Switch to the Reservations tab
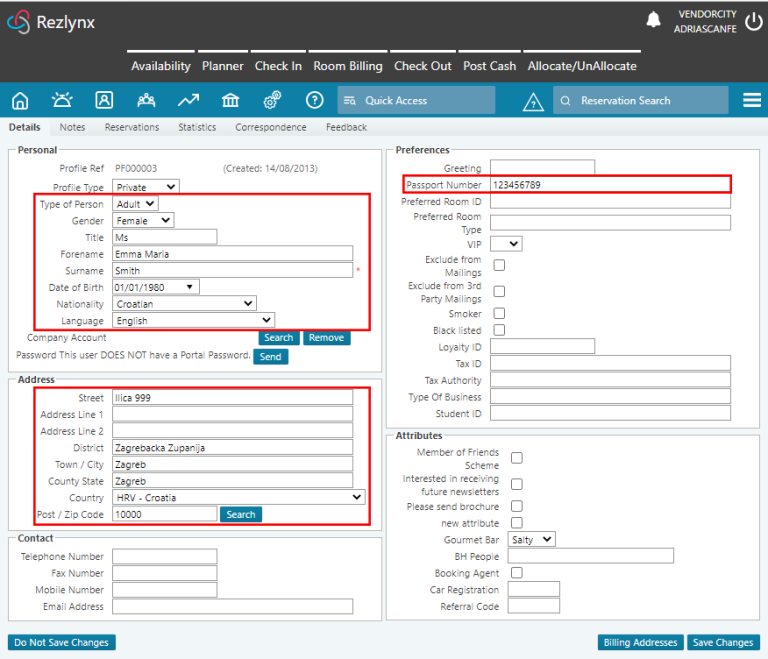 pos(132,128)
